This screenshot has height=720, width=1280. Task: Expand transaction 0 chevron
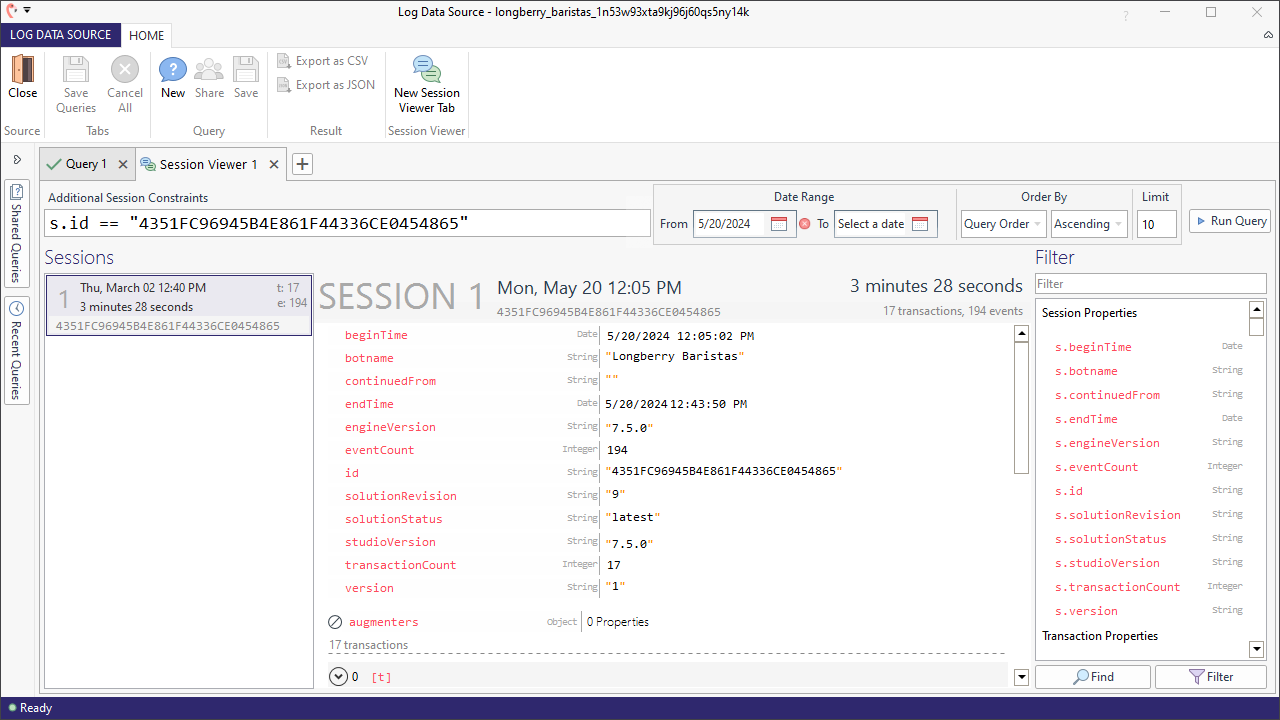pyautogui.click(x=338, y=677)
